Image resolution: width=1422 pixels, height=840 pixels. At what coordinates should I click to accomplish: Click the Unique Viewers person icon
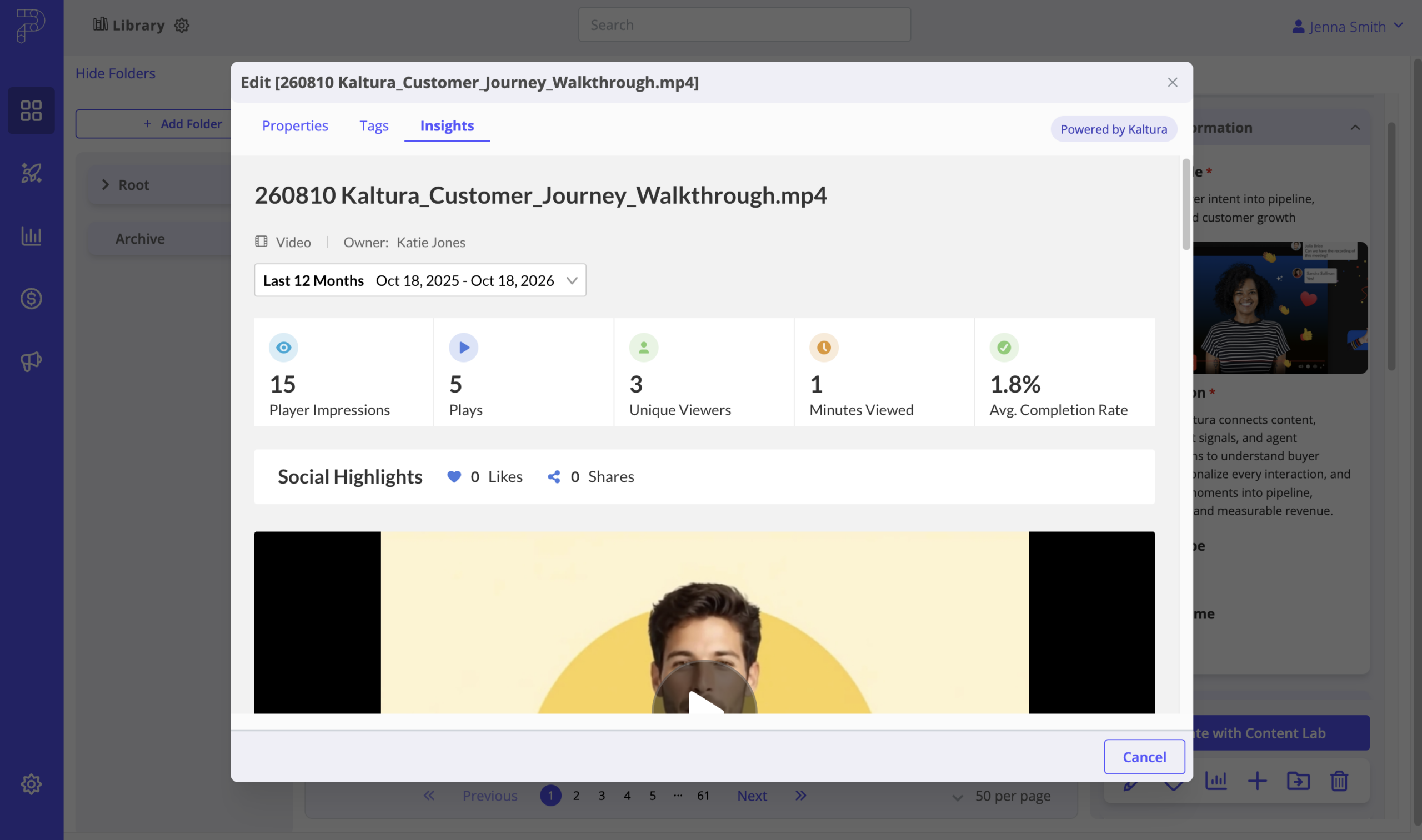coord(643,347)
